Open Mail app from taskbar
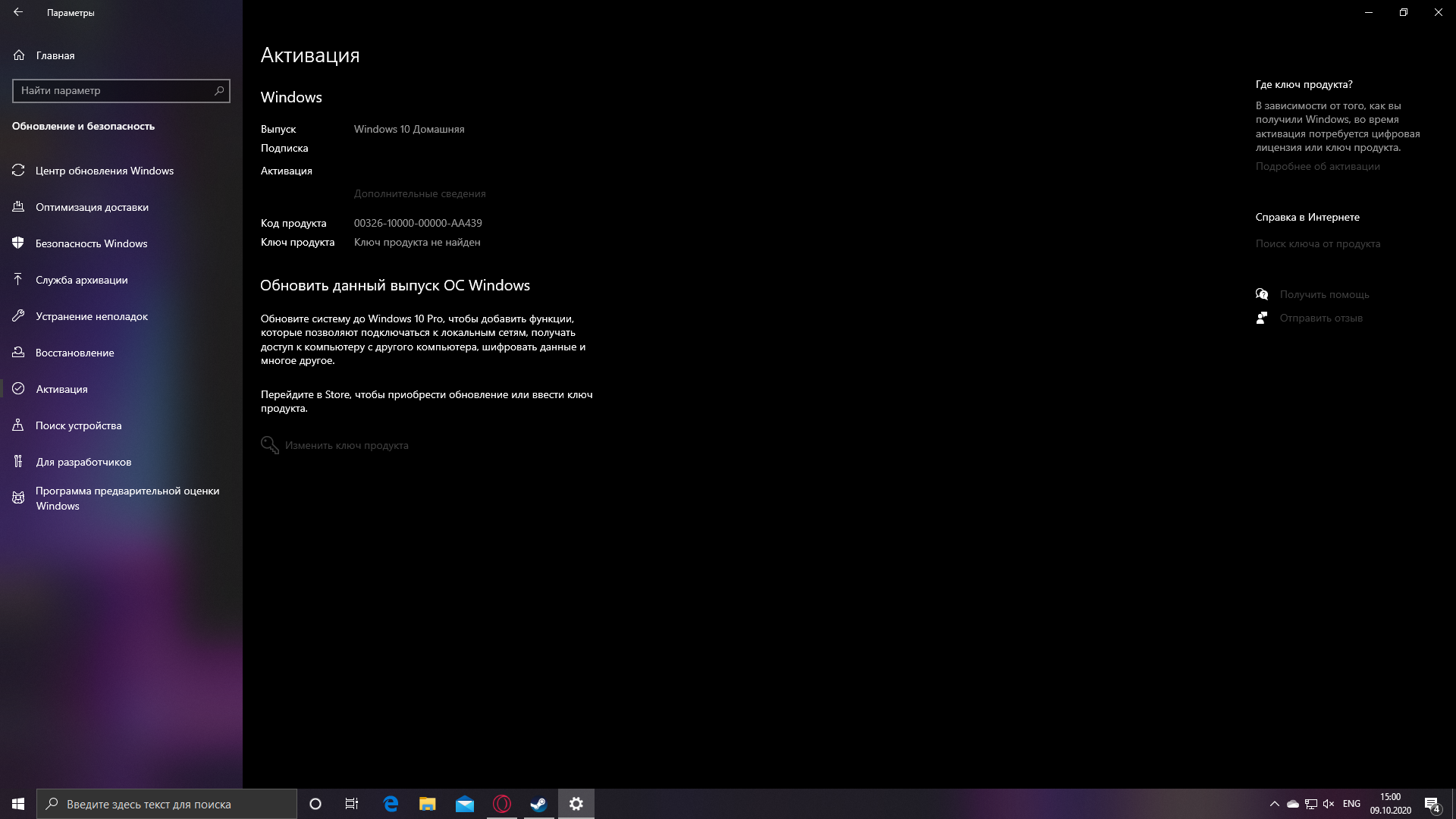 coord(465,804)
